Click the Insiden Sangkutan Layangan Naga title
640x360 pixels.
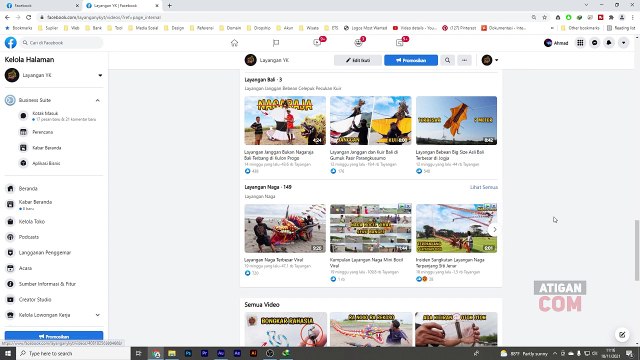pyautogui.click(x=450, y=262)
